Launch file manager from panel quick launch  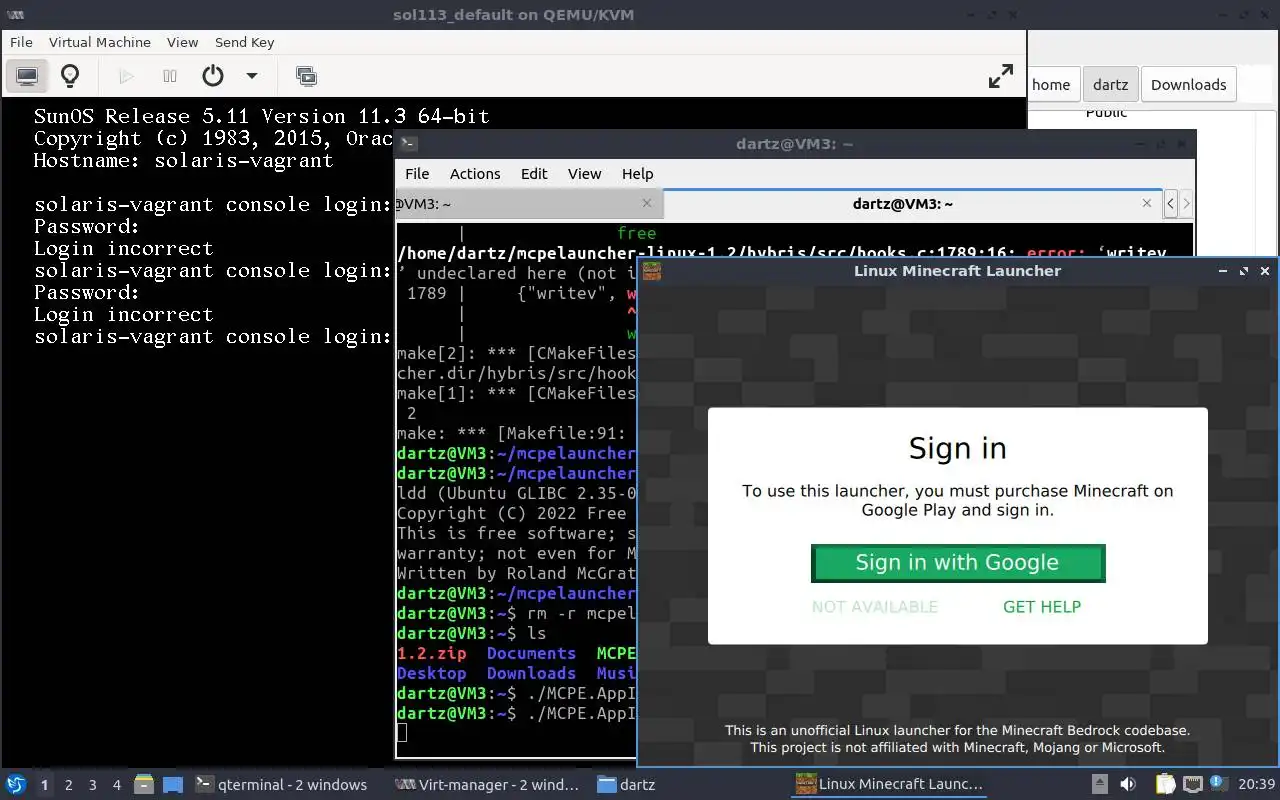(x=144, y=785)
